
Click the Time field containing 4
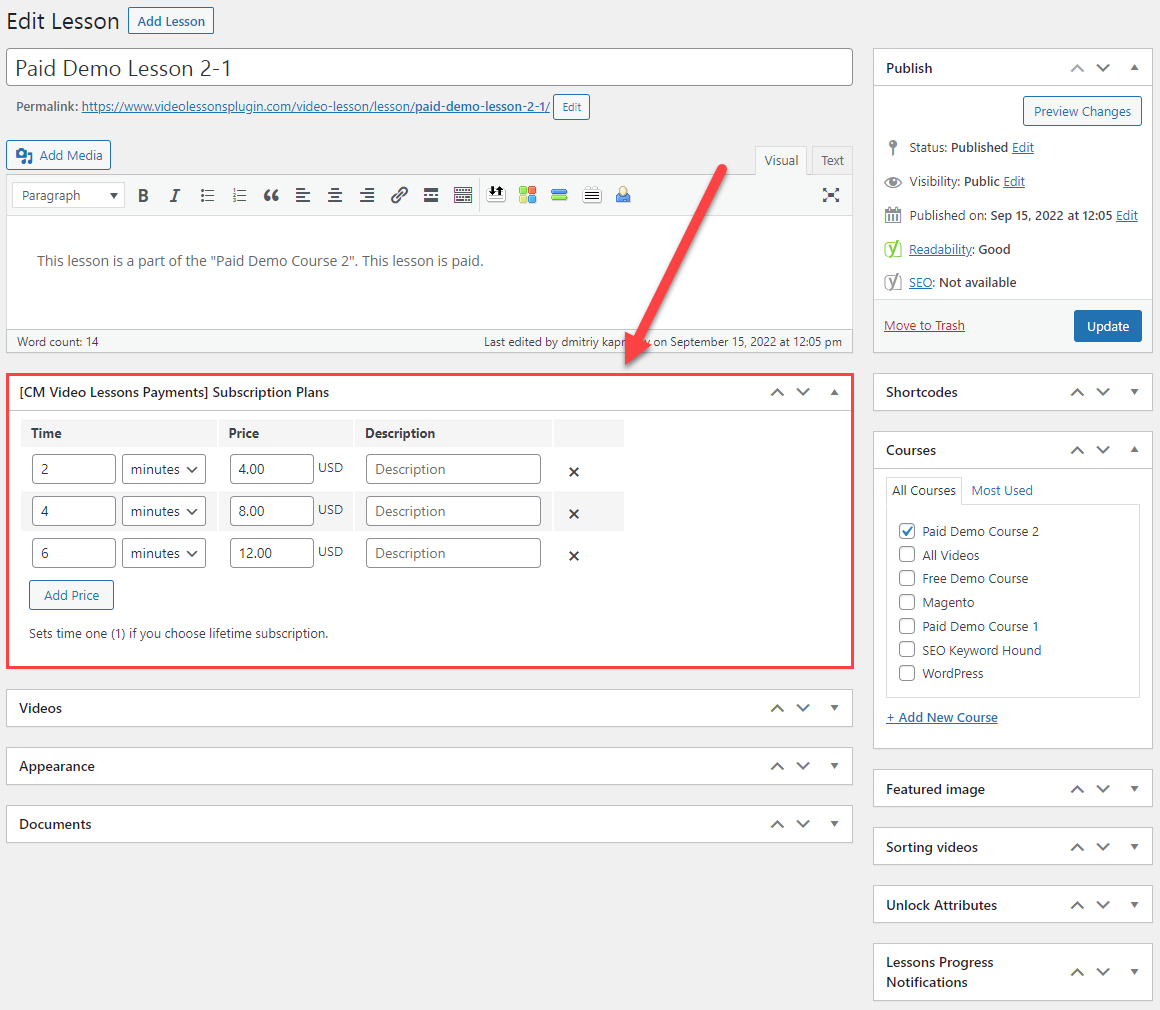coord(74,511)
